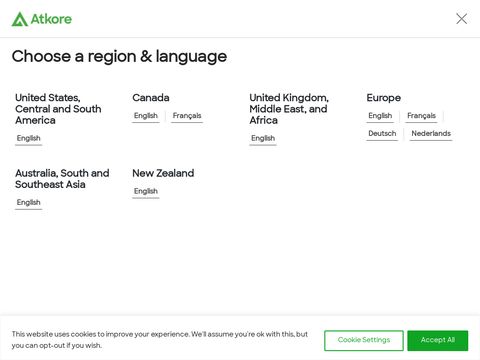Select Nederlands under Europe
Screen dimensions: 480x360
click(431, 133)
